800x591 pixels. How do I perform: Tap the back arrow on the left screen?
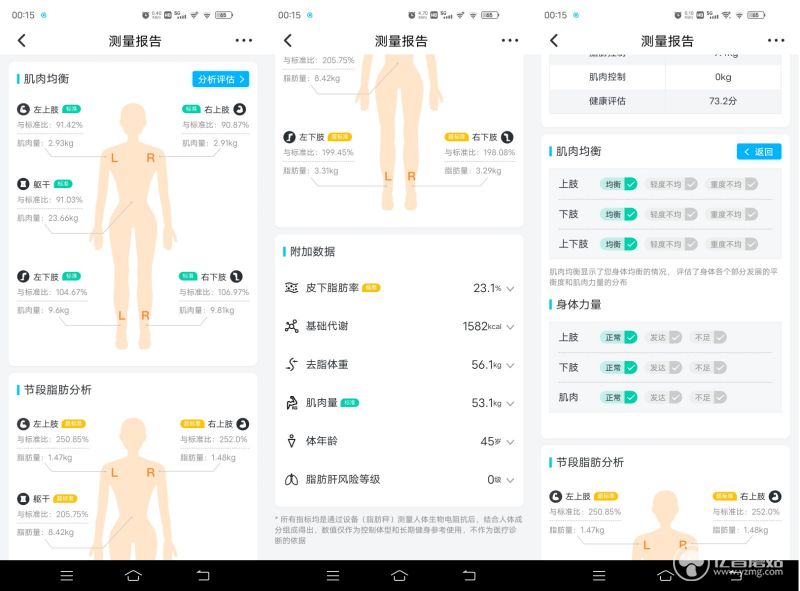(21, 40)
